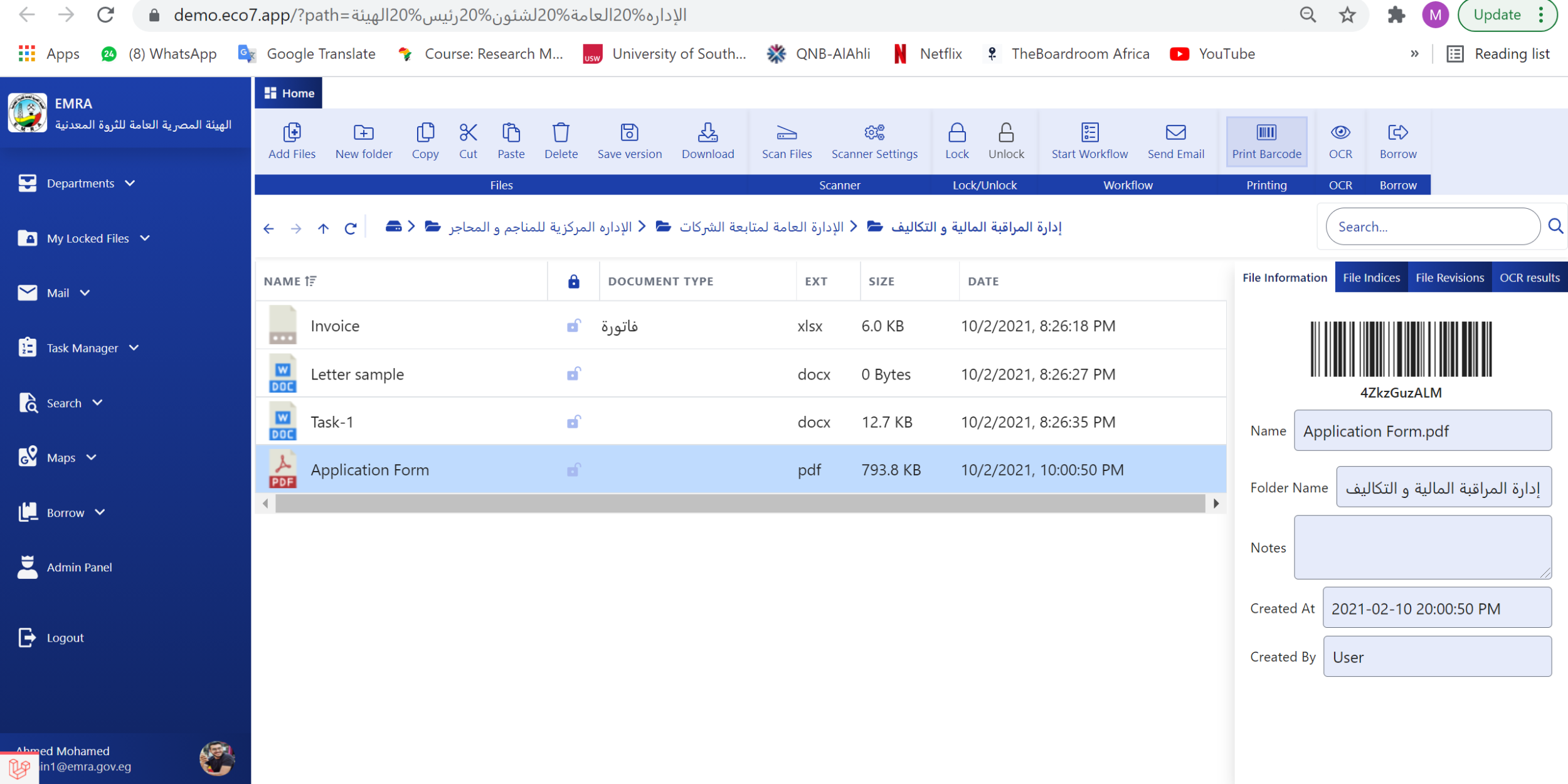
Task: Click scrollbar left arrow
Action: (x=265, y=503)
